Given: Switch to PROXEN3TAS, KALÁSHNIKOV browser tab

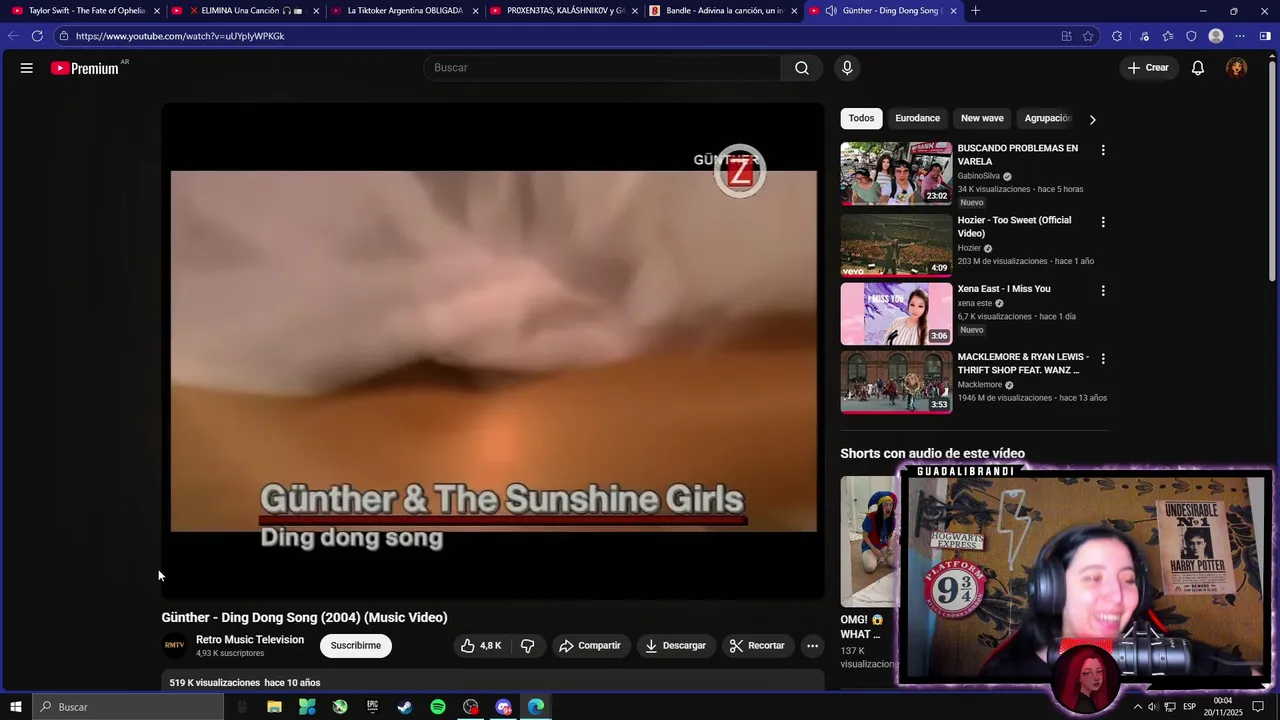Looking at the screenshot, I should point(564,11).
